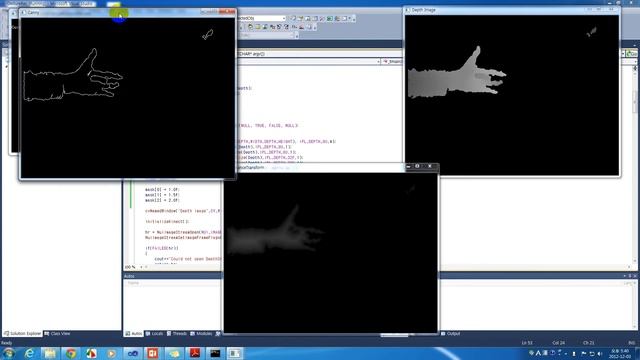Image resolution: width=640 pixels, height=360 pixels.
Task: Switch to the Solution Explorer tab
Action: point(23,333)
